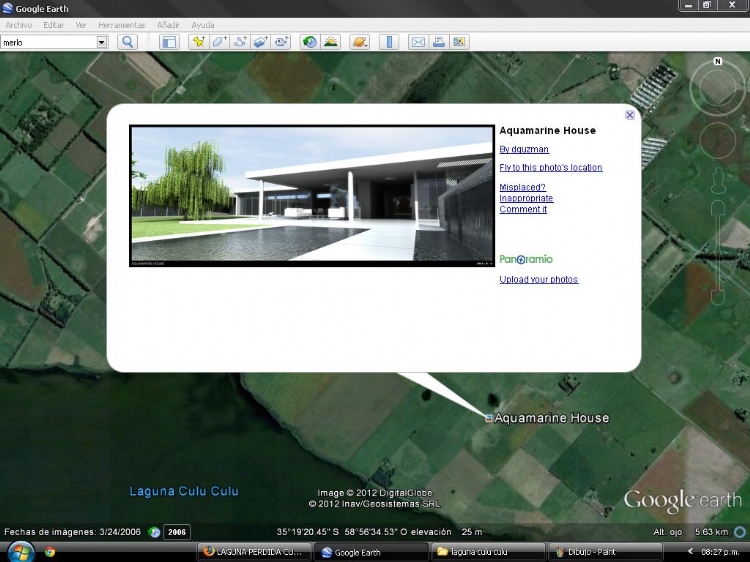Screen dimensions: 750x562
Task: Print the current view
Action: (439, 42)
